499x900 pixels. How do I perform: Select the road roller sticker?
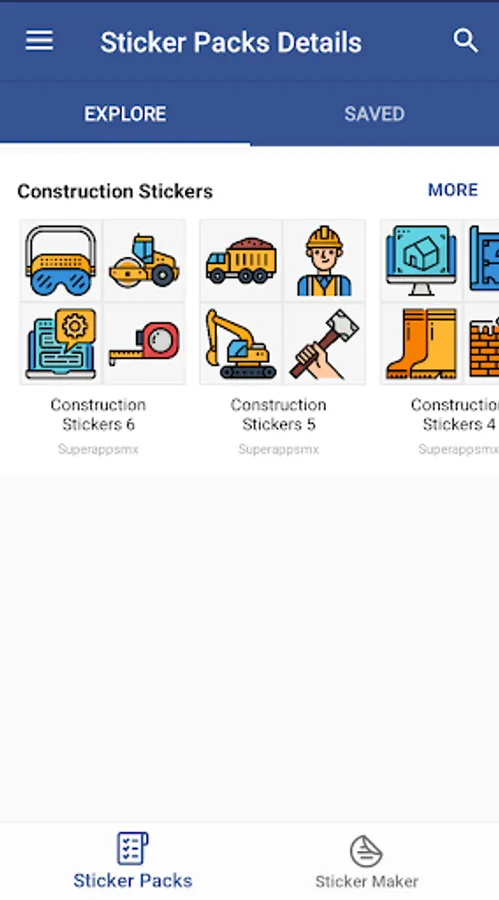click(144, 260)
